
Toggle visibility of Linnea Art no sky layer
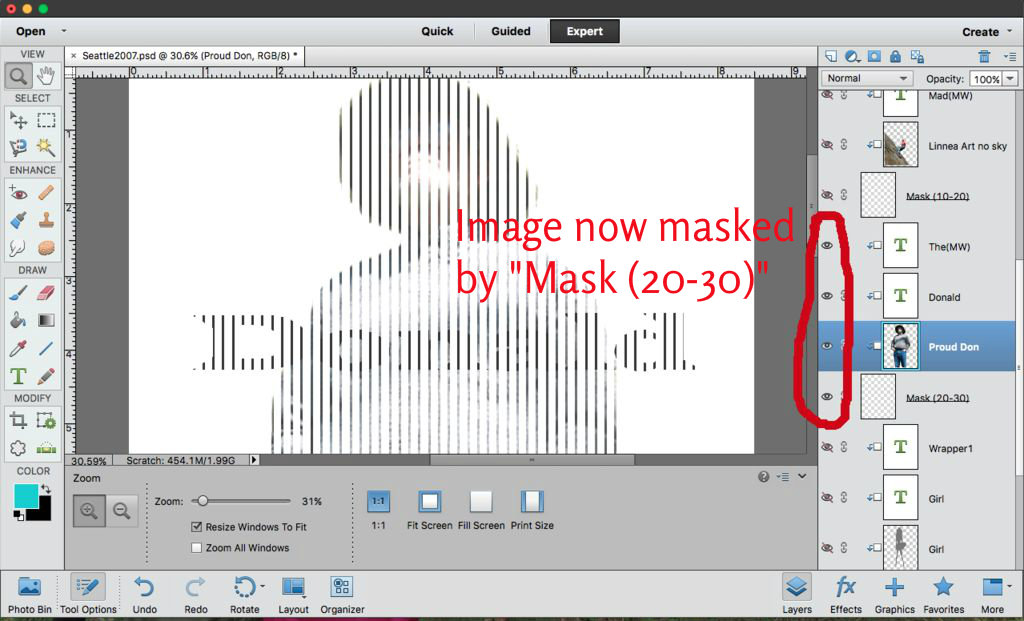point(827,145)
